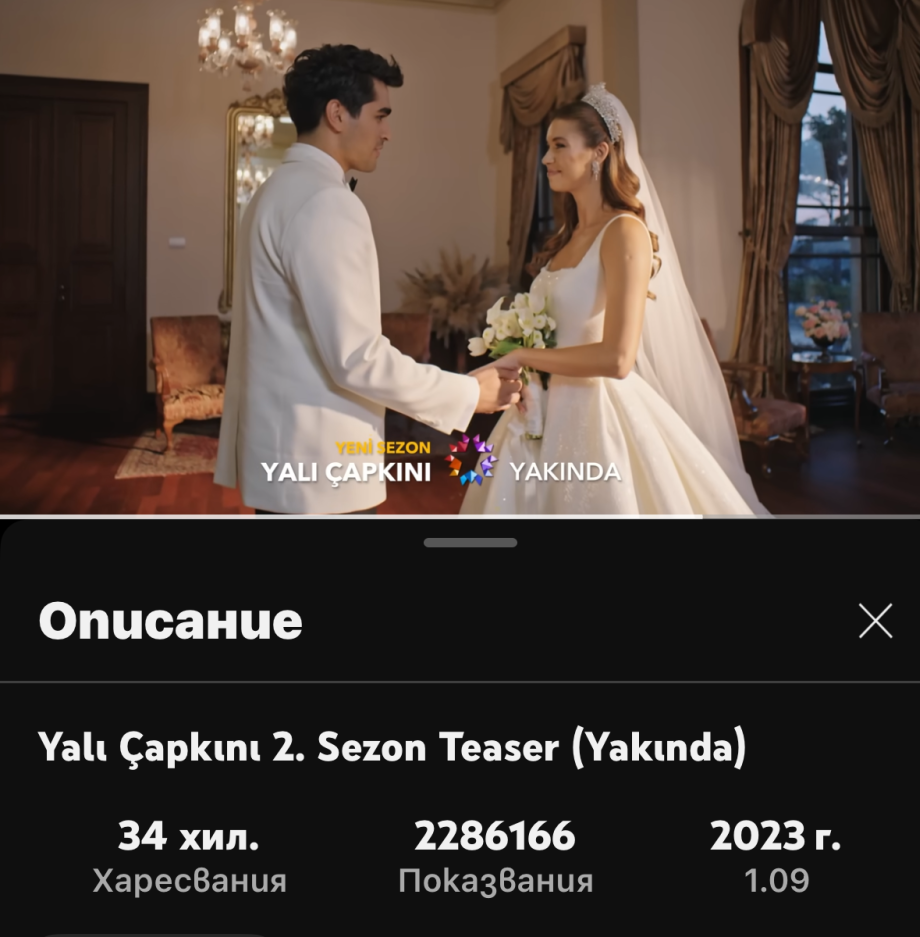The height and width of the screenshot is (937, 920).
Task: Tap the YENİ SEZON overlay text
Action: (383, 448)
